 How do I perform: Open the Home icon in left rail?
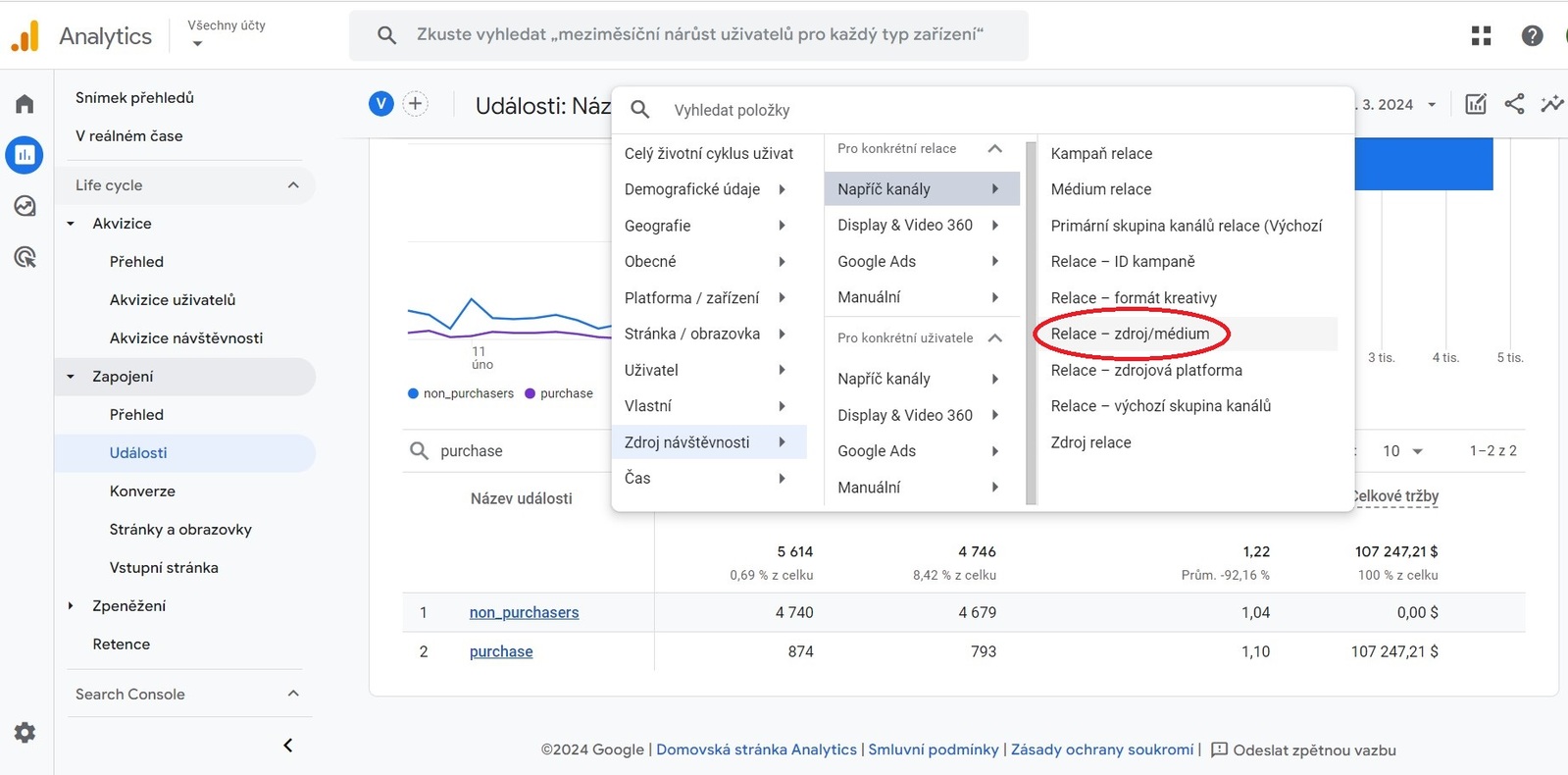click(25, 104)
